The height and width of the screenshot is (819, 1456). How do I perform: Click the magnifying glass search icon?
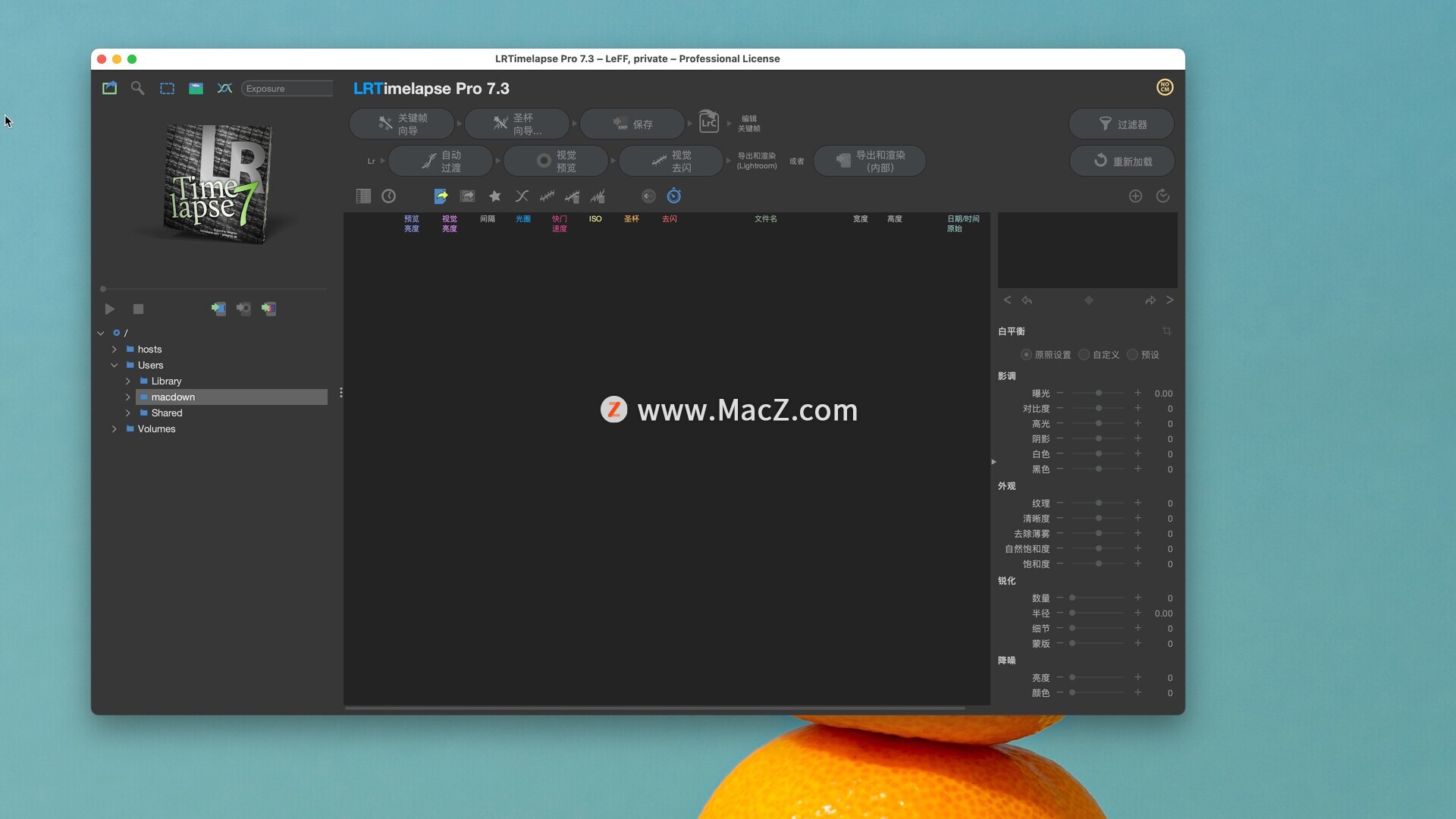(137, 88)
